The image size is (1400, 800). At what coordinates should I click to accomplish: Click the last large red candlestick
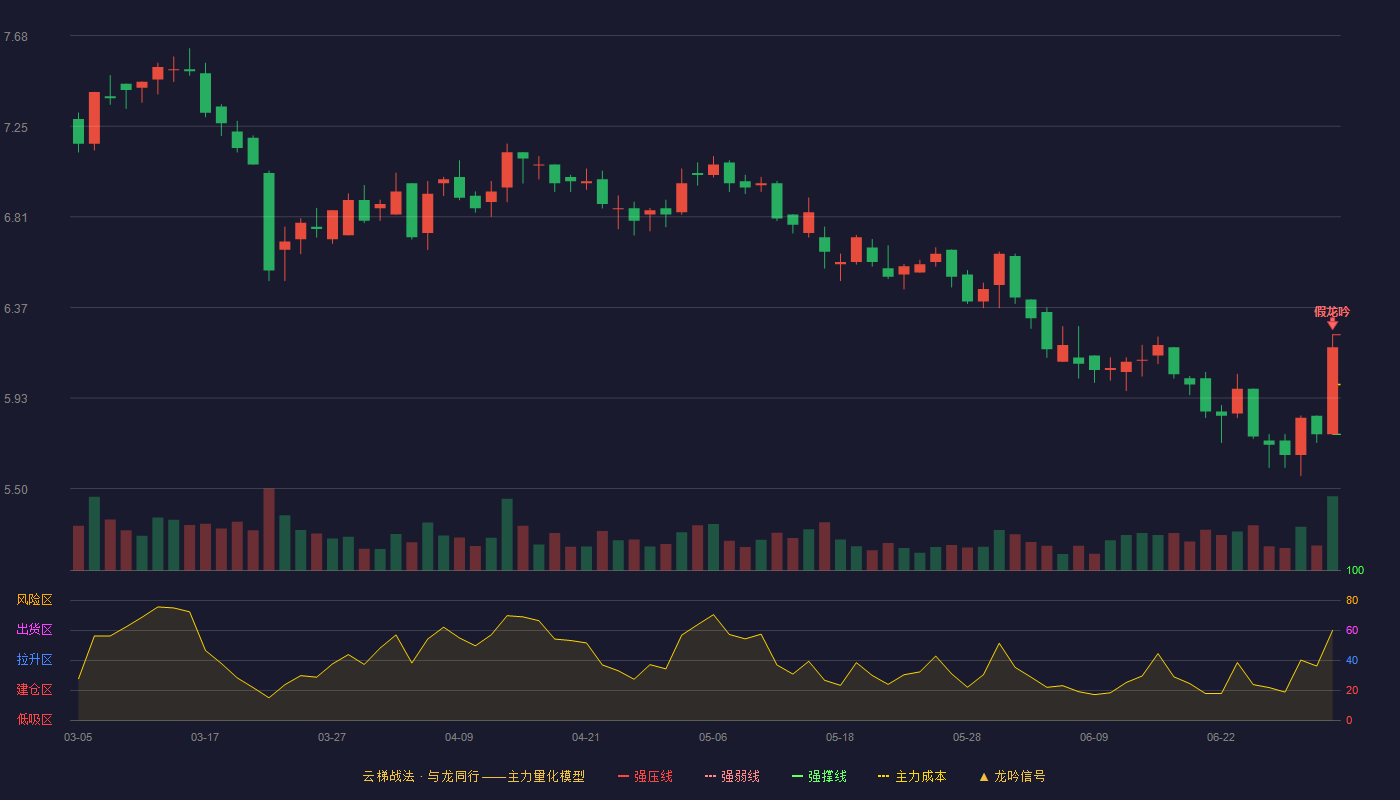pyautogui.click(x=1332, y=390)
